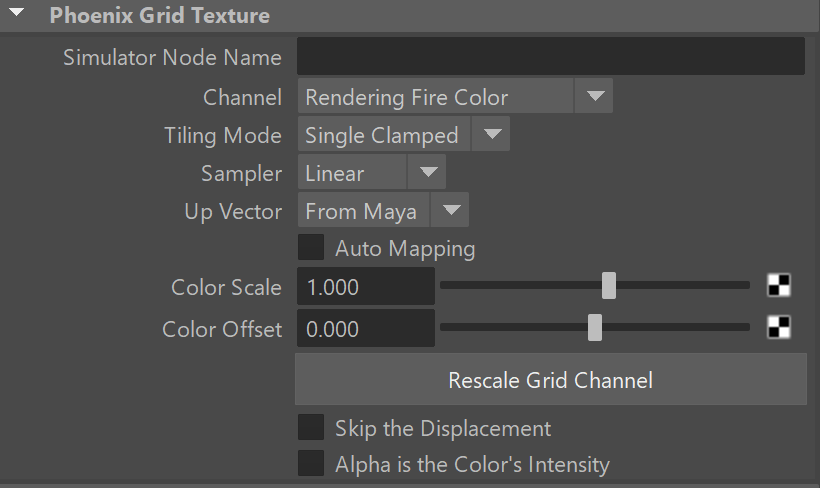Click the Rescale Grid Channel button
Viewport: 820px width, 488px height.
click(x=551, y=380)
